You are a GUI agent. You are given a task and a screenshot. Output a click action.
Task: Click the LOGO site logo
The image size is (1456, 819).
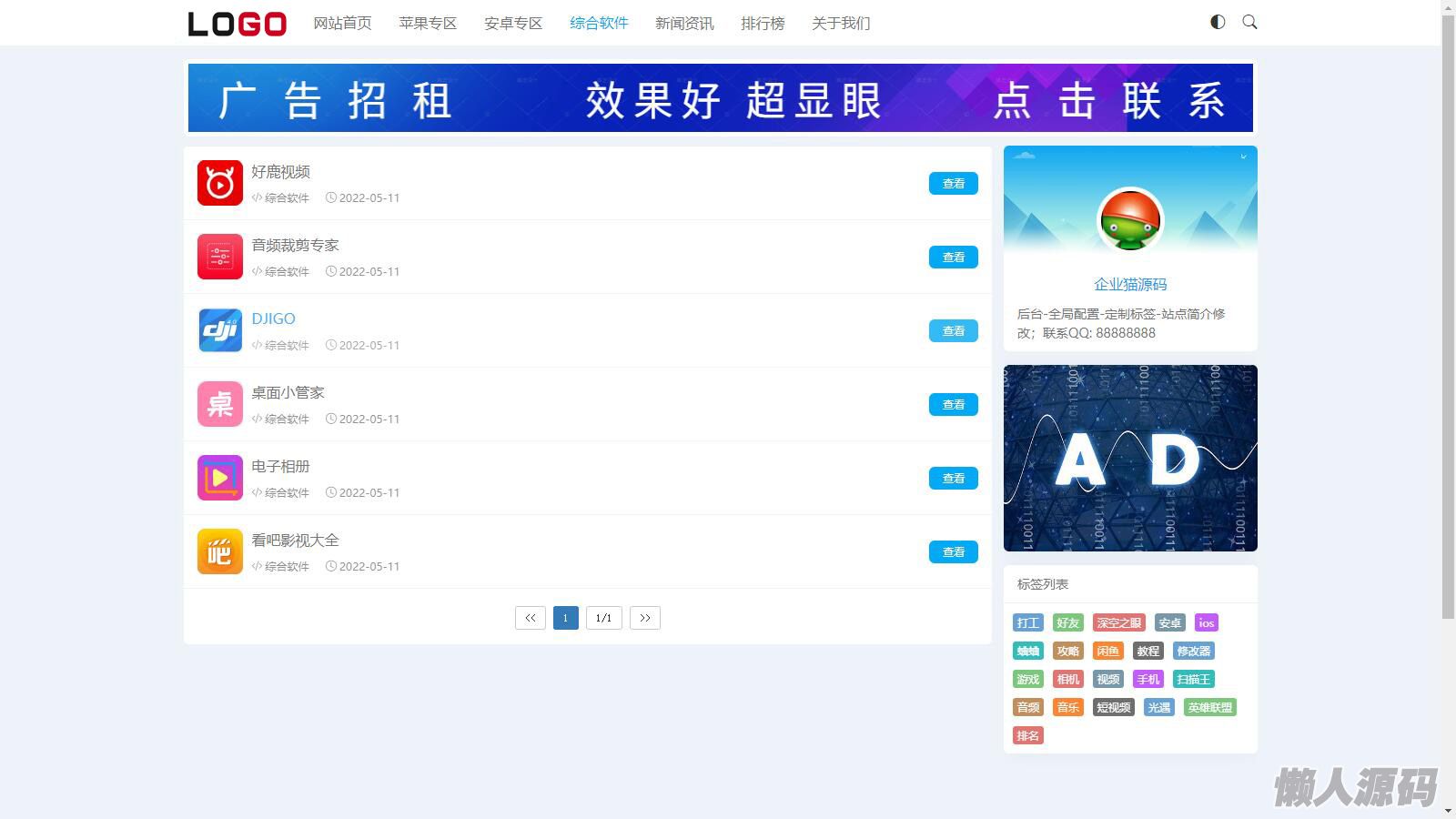237,24
